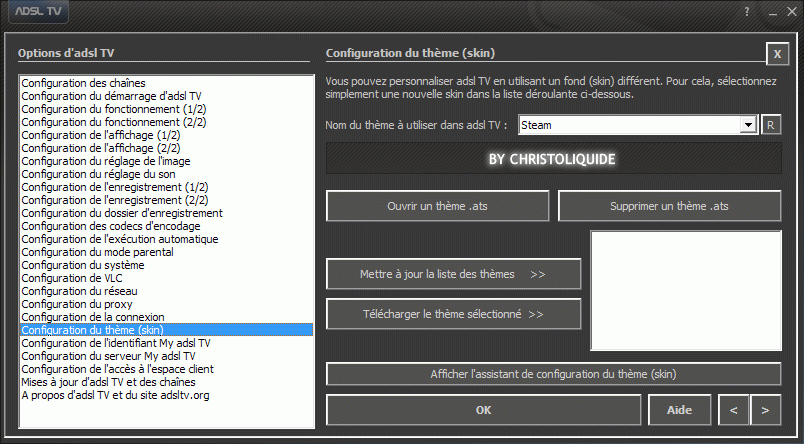804x444 pixels.
Task: Select Configuration du serveur My adsl TV
Action: (x=166, y=356)
